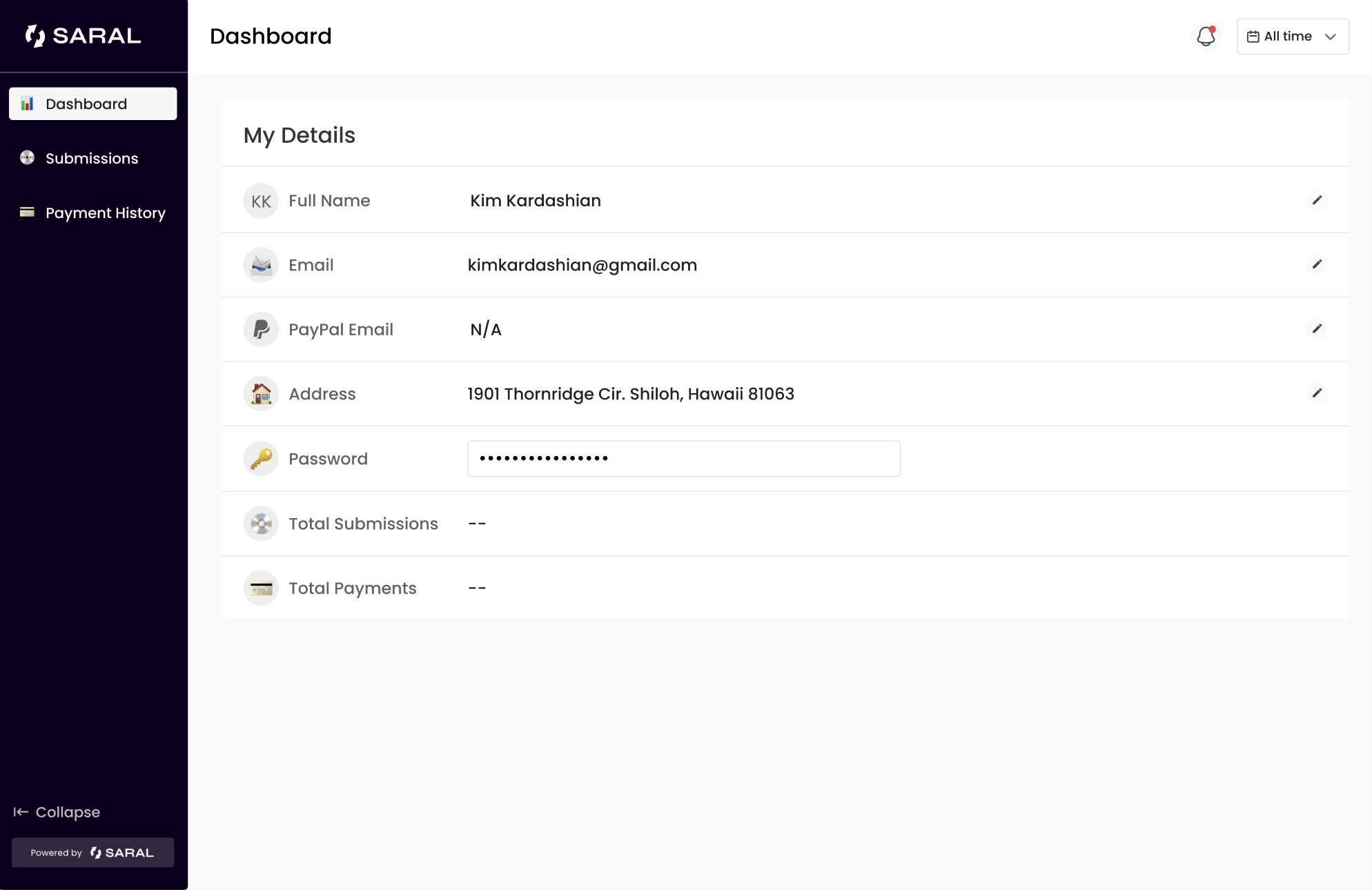The height and width of the screenshot is (890, 1372).
Task: Click the Password input field
Action: 684,459
